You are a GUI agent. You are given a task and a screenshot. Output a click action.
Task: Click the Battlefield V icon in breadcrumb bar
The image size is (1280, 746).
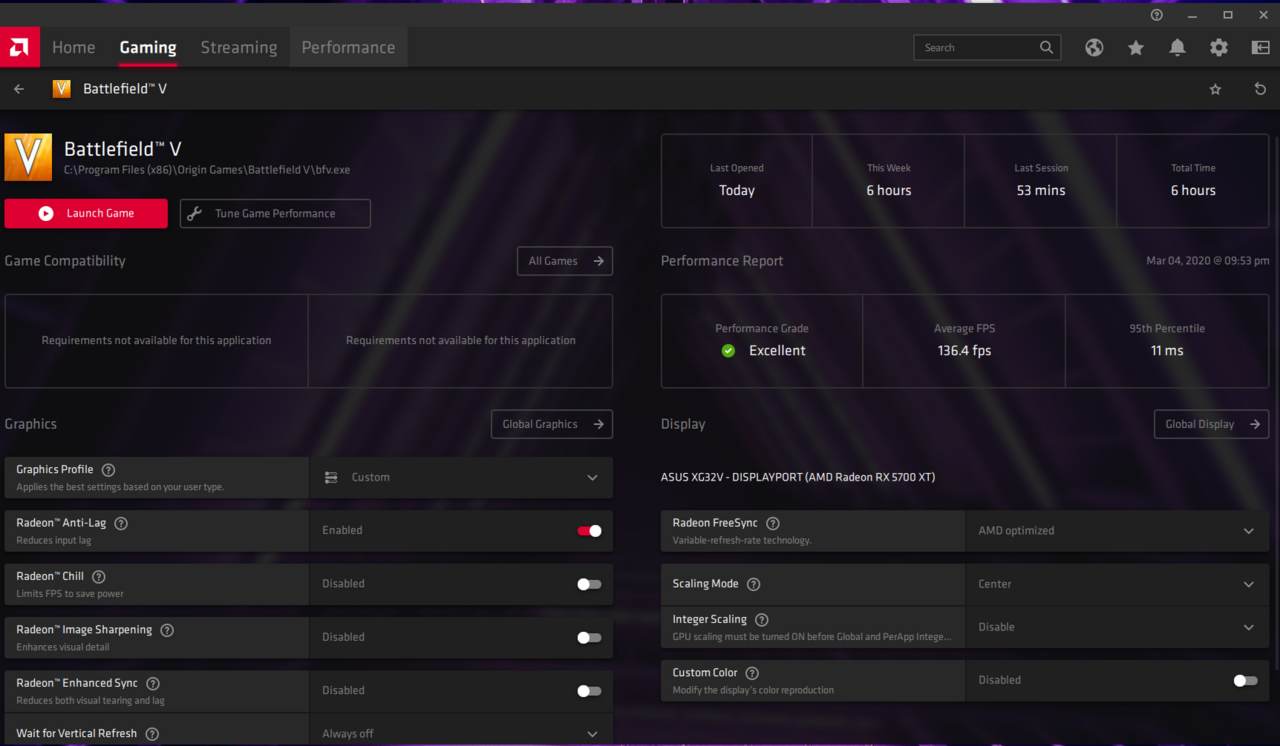62,89
